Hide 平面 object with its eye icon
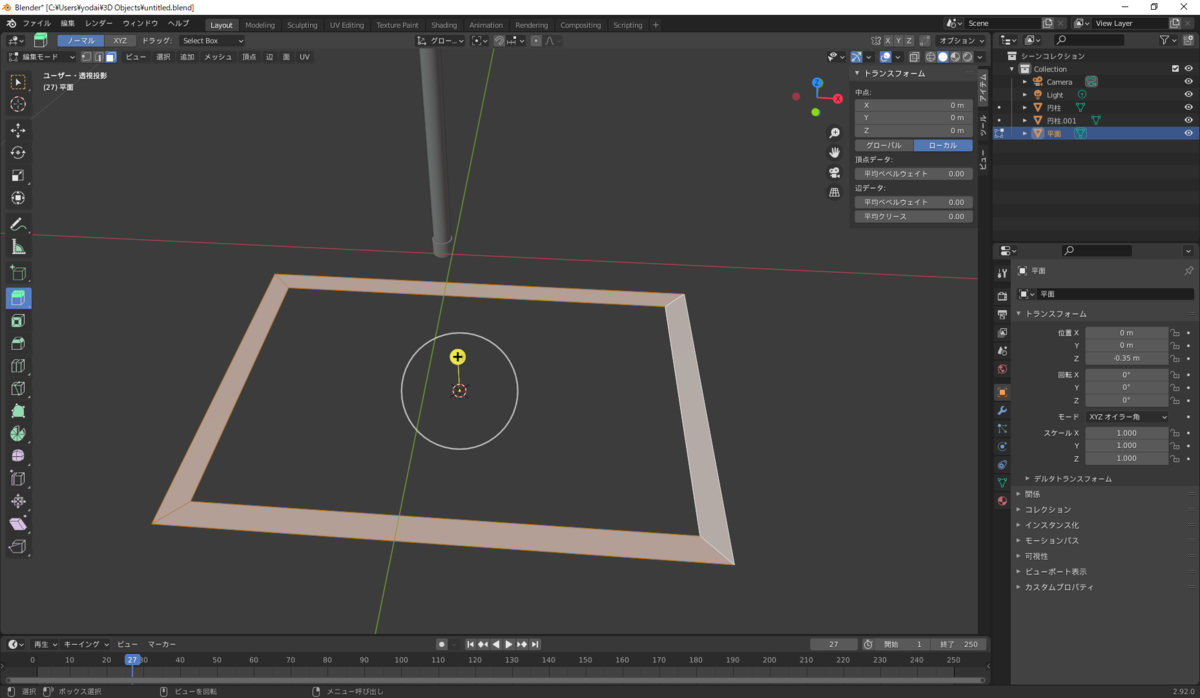The height and width of the screenshot is (698, 1200). [1188, 133]
